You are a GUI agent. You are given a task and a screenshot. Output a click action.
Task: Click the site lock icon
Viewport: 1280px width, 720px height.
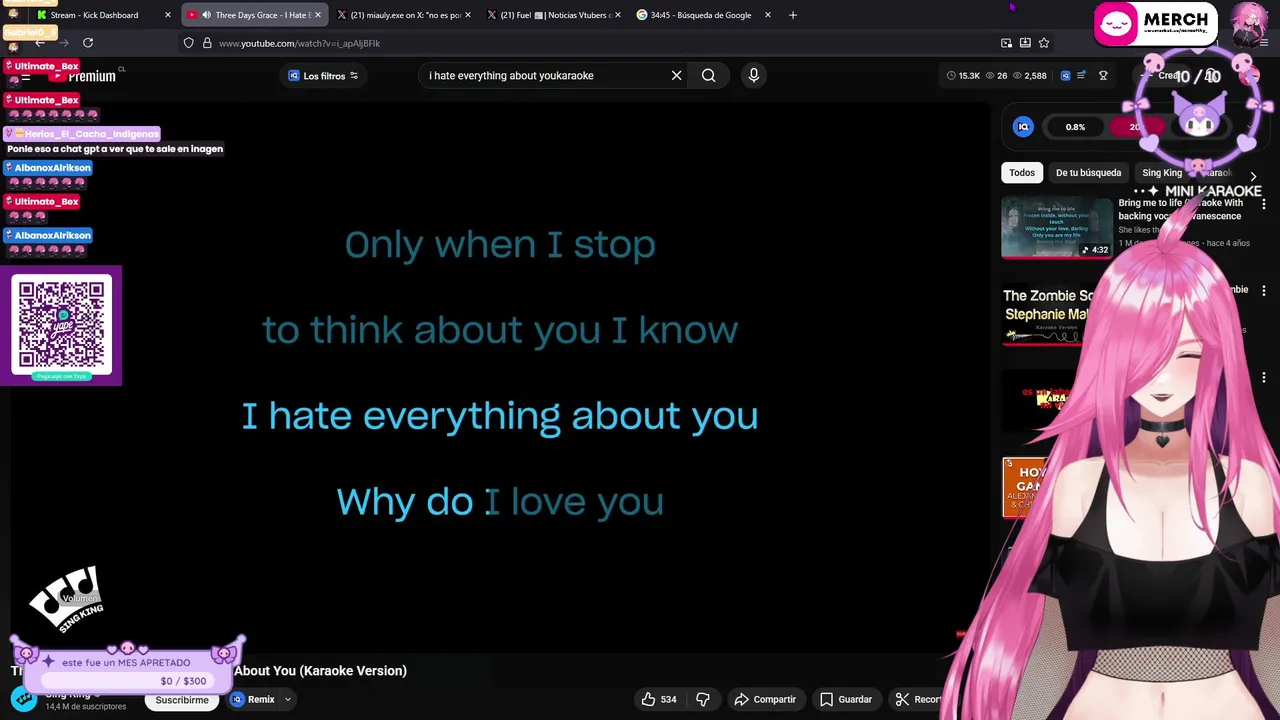[x=207, y=43]
